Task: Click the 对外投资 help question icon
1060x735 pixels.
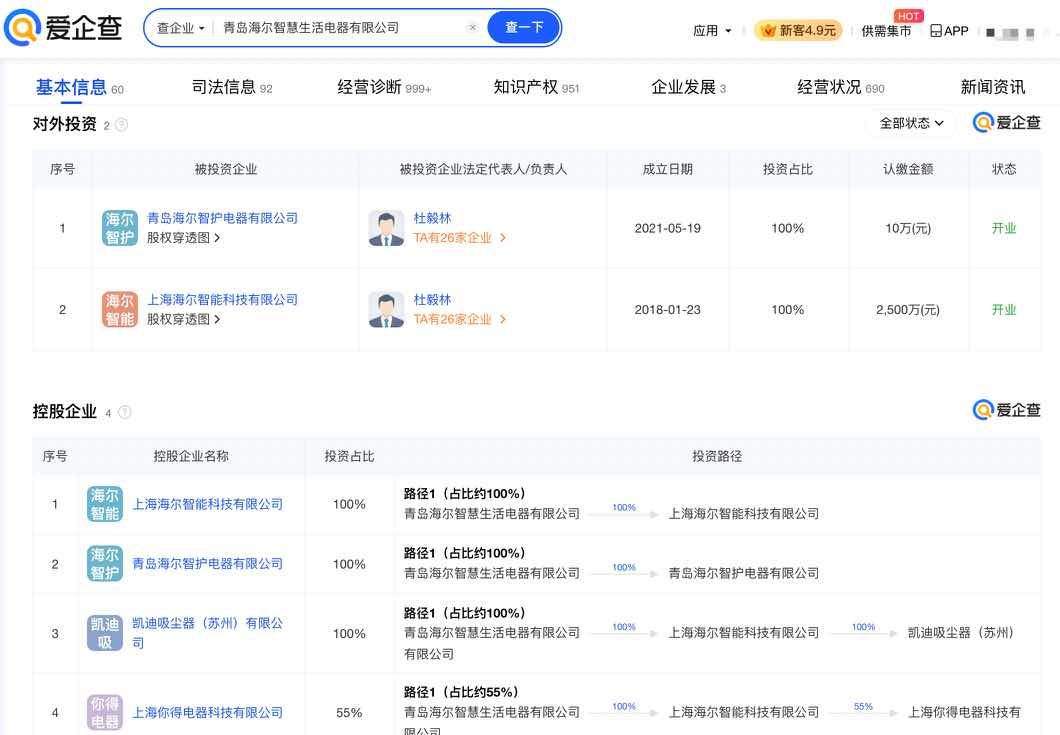Action: click(121, 125)
